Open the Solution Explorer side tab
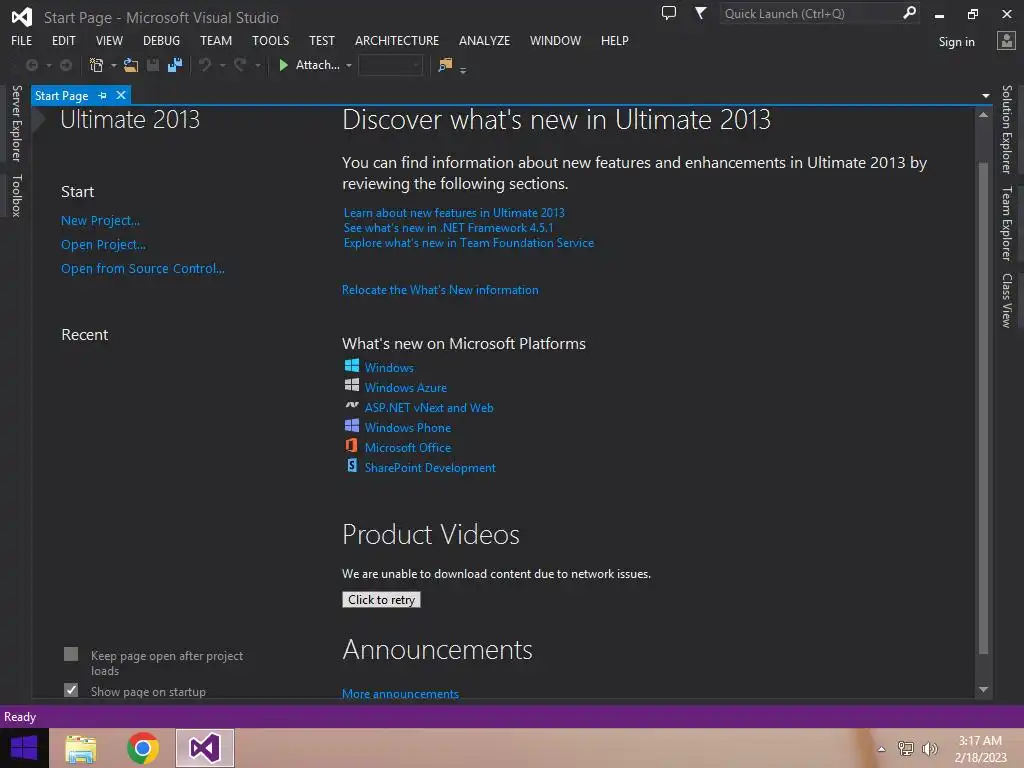Image resolution: width=1024 pixels, height=768 pixels. tap(1007, 129)
